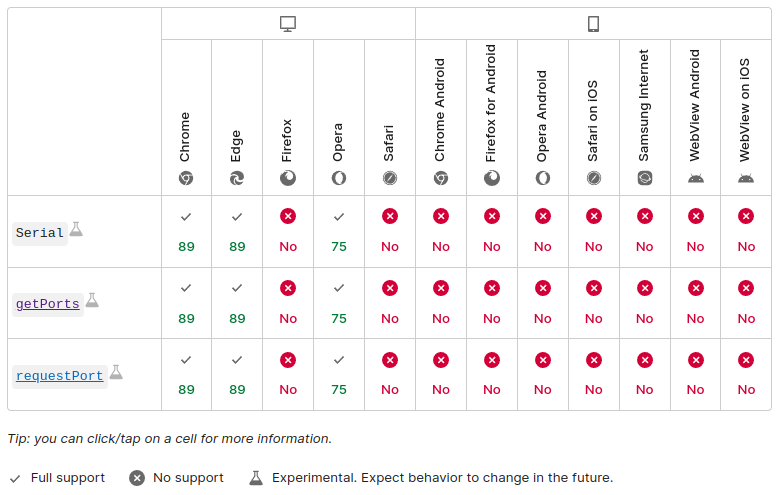Click the desktop platform monitor icon
This screenshot has height=495, width=780.
(288, 24)
